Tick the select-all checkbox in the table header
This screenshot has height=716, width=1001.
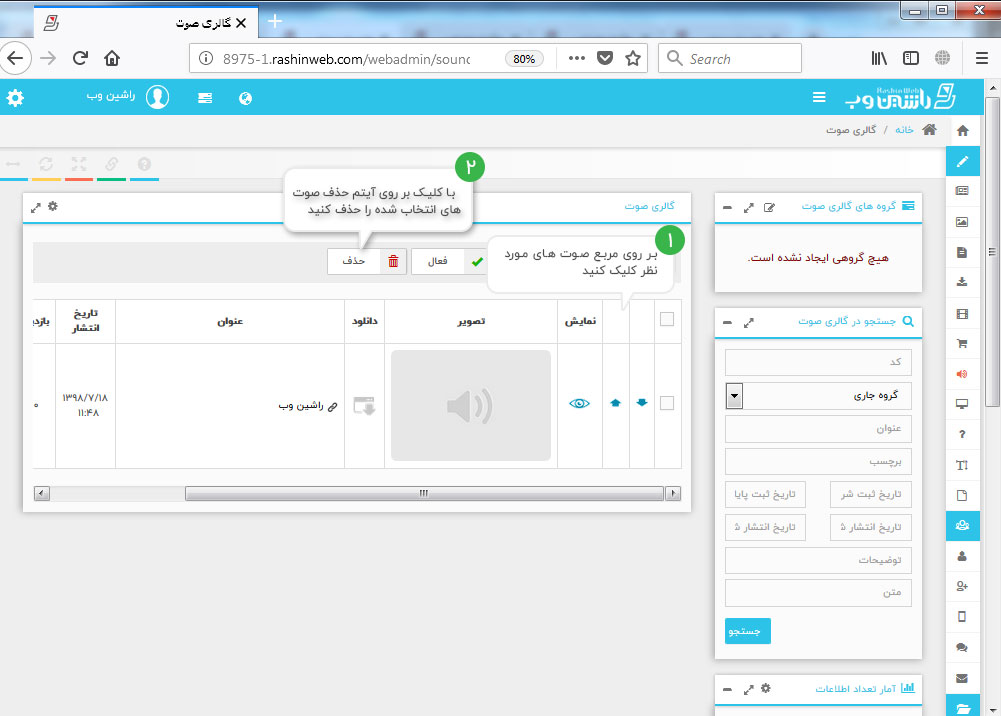pos(667,320)
